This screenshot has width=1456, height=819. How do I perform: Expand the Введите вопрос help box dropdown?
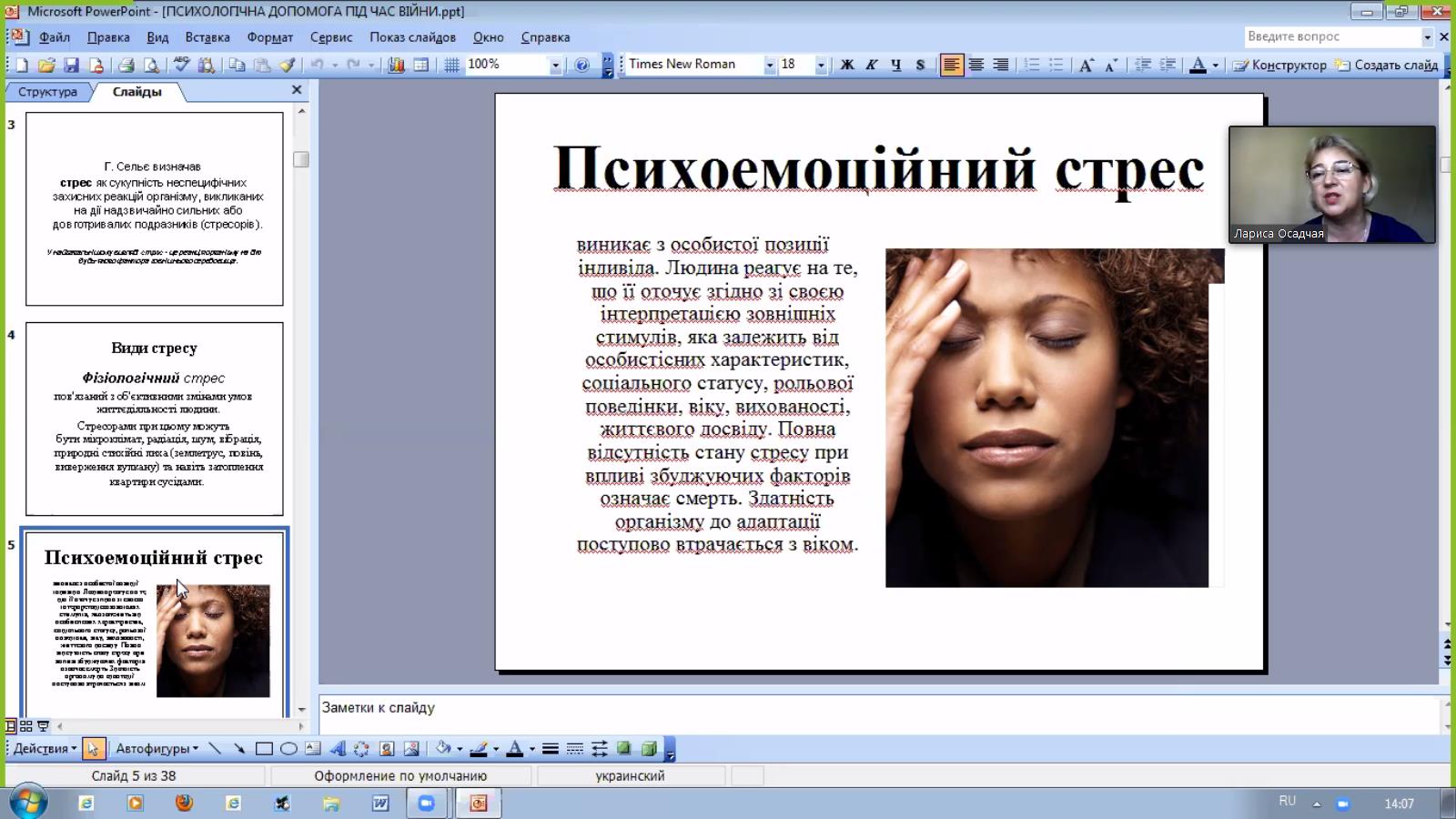point(1427,36)
